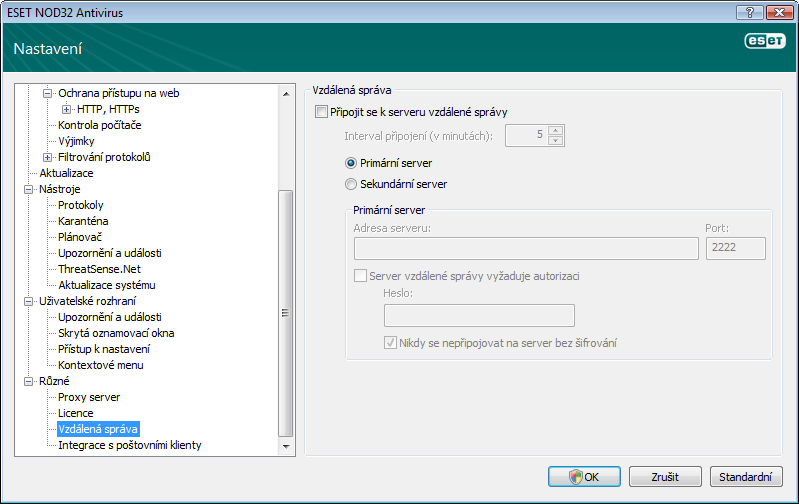Collapse the Nástroje tree node
Image resolution: width=799 pixels, height=504 pixels.
tap(29, 189)
